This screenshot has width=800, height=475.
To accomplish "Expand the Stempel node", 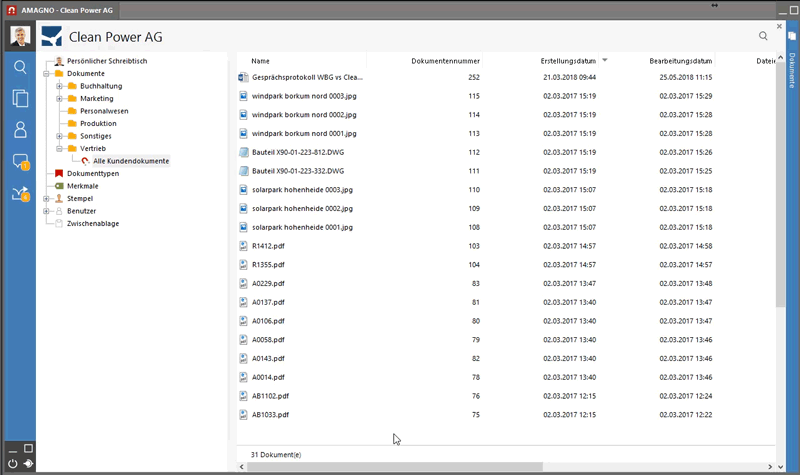I will pos(46,198).
